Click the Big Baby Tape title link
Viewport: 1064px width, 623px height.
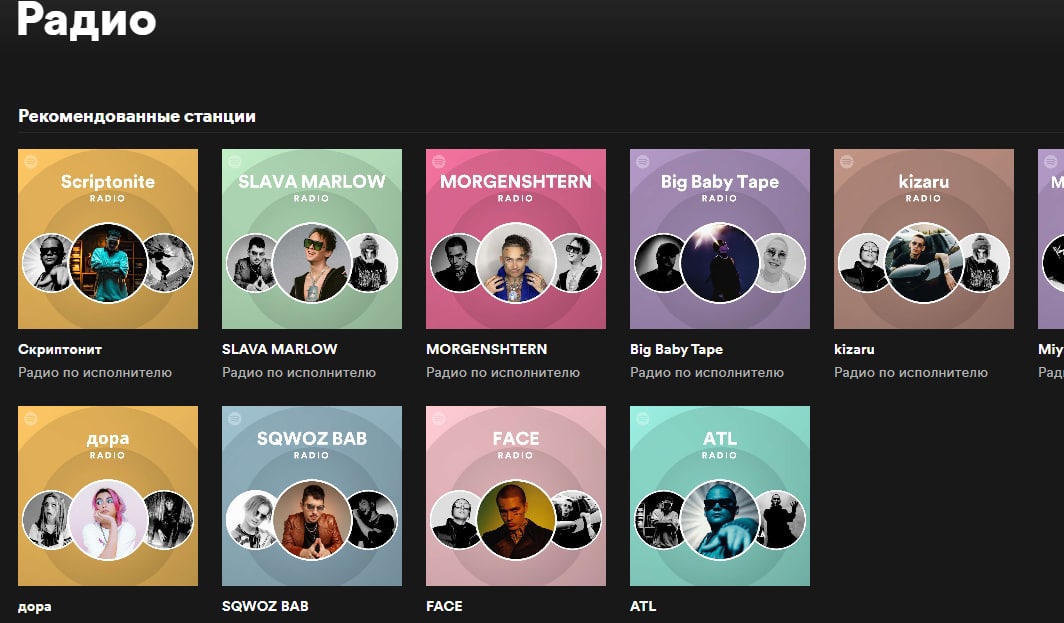[677, 350]
